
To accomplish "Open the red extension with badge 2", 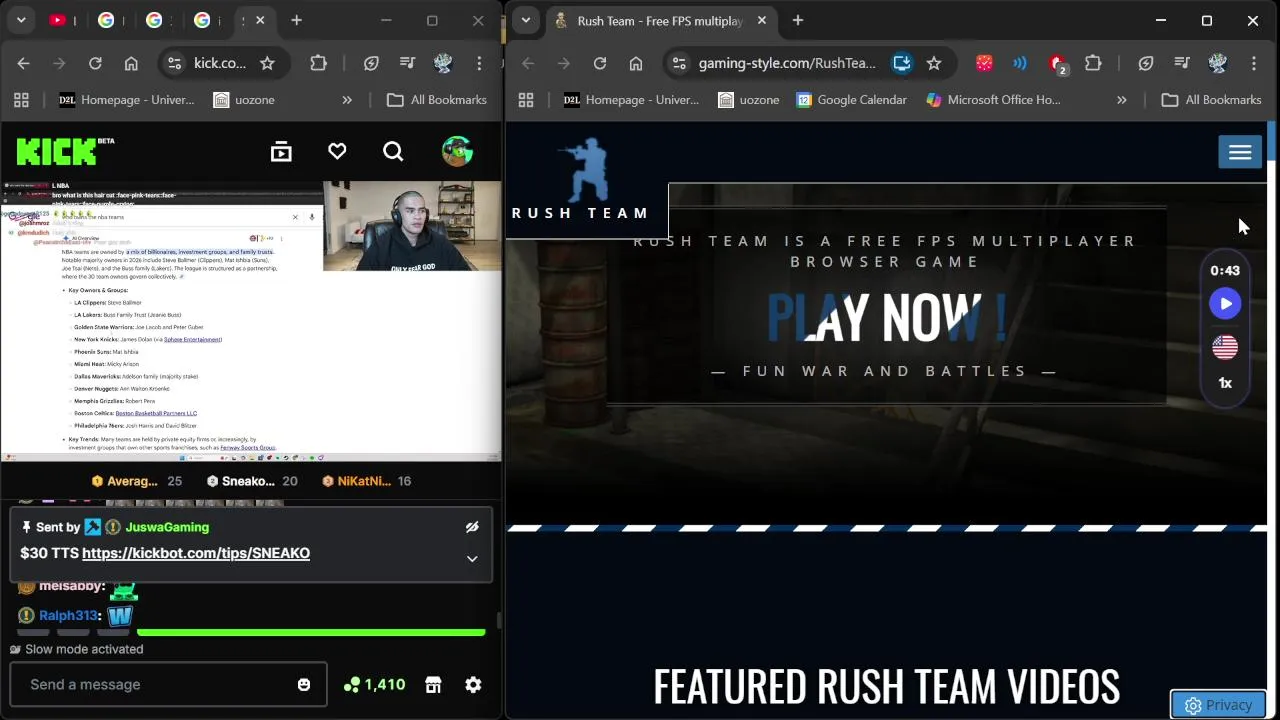I will click(x=1057, y=63).
